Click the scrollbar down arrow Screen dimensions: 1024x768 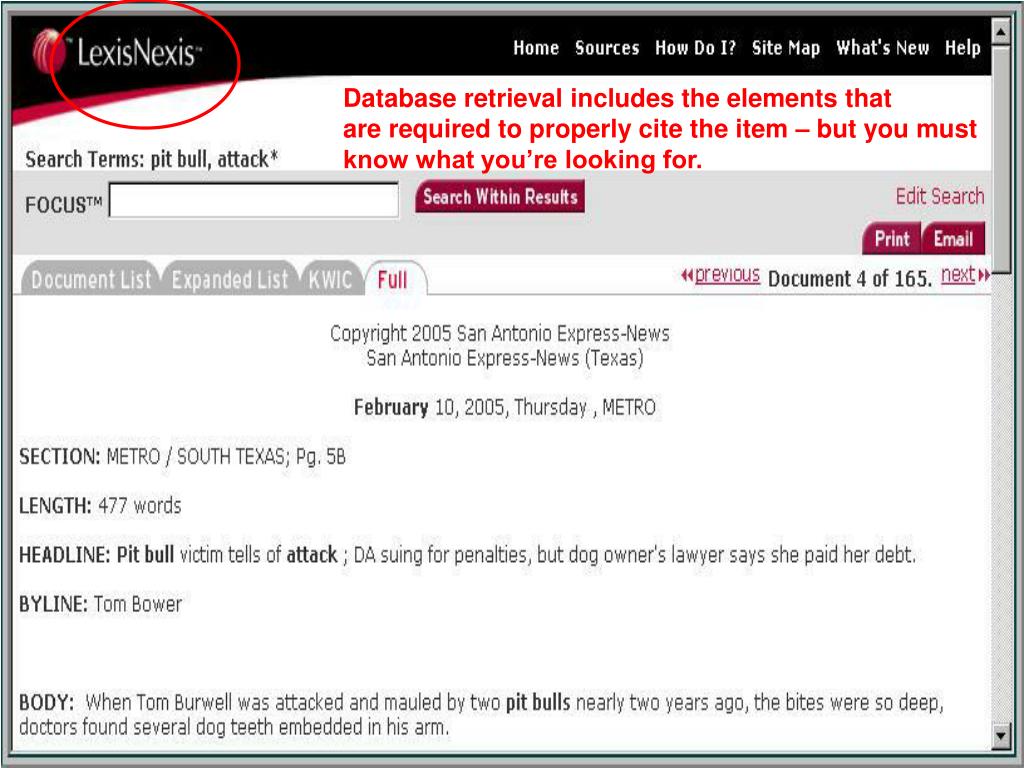point(1000,737)
